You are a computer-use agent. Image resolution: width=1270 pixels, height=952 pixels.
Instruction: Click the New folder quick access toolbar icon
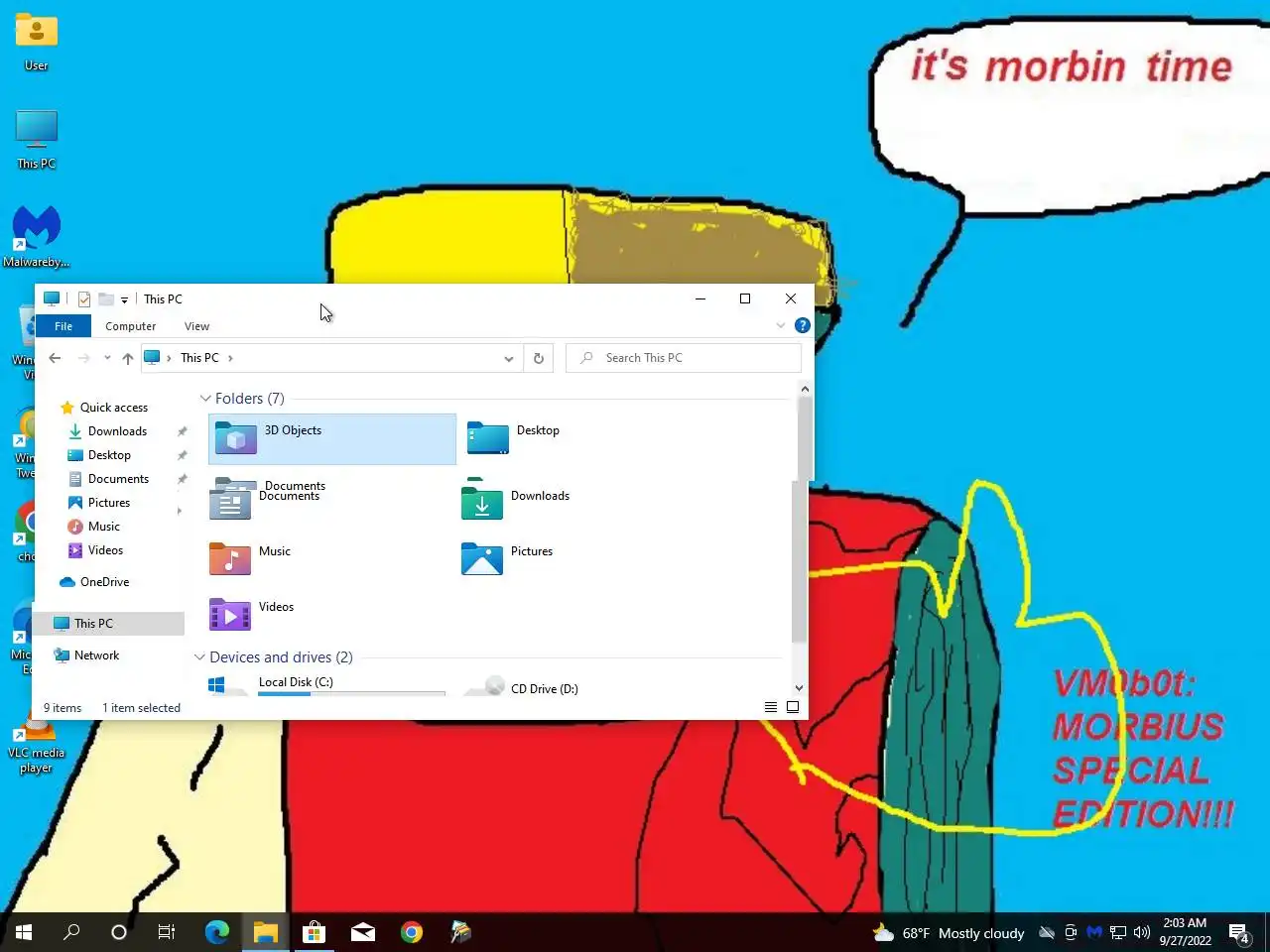click(x=105, y=298)
